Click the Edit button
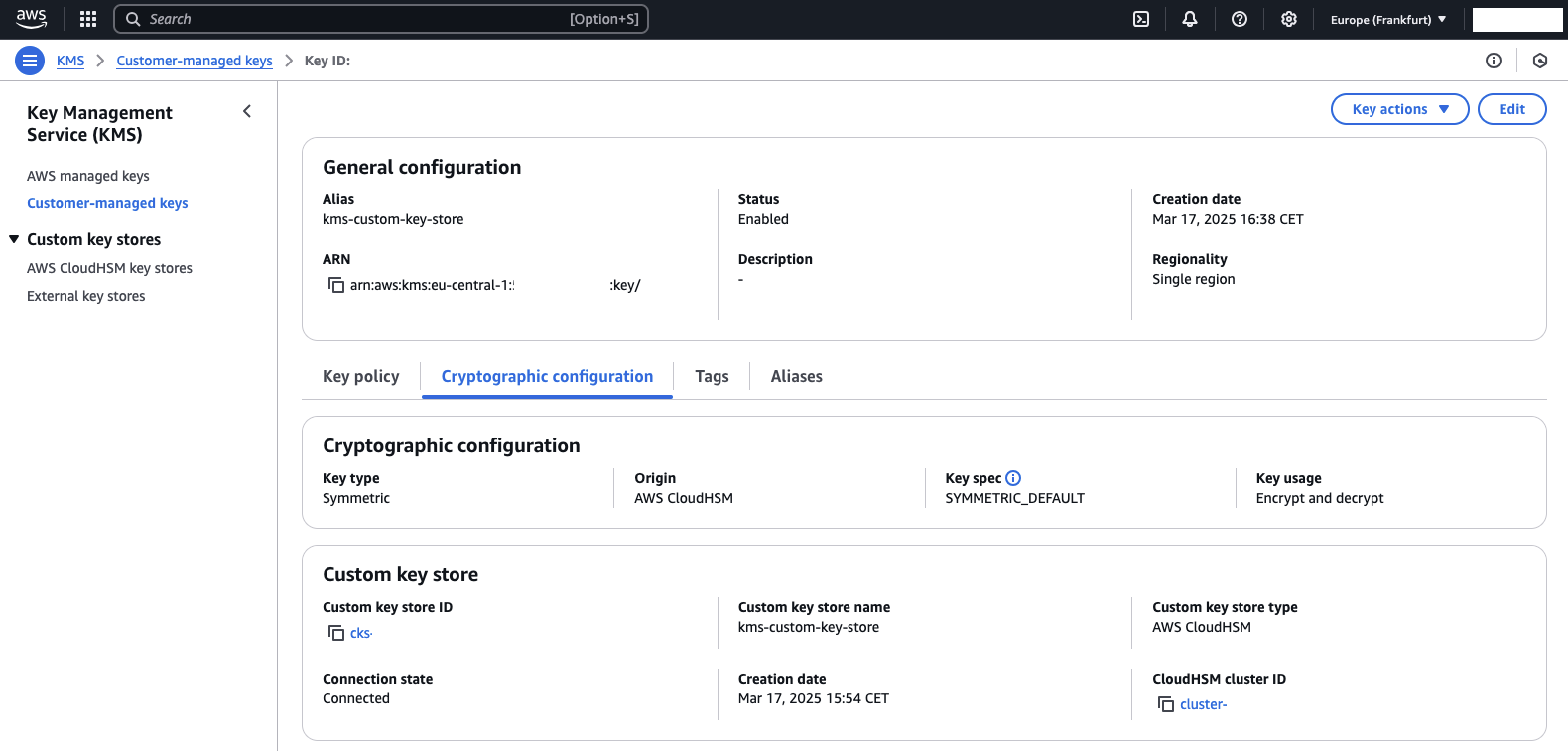 (x=1511, y=109)
